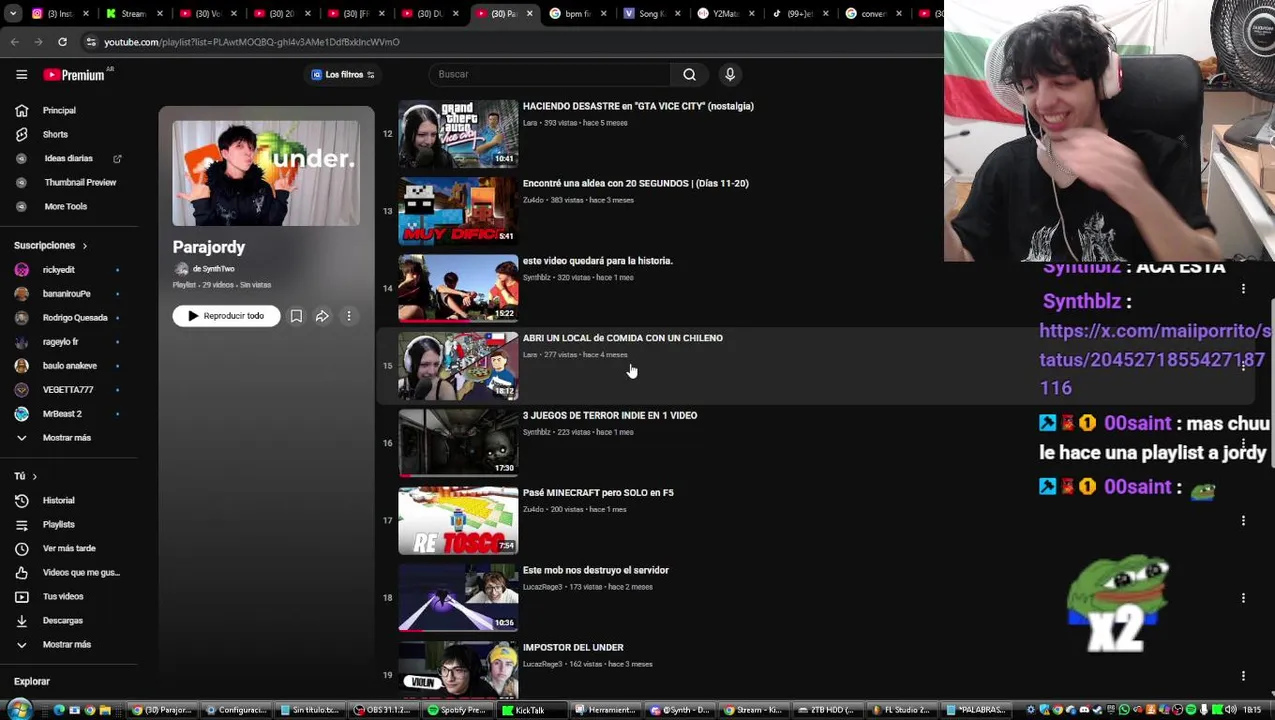Explorar section heading in sidebar
Image resolution: width=1275 pixels, height=720 pixels.
[x=32, y=681]
